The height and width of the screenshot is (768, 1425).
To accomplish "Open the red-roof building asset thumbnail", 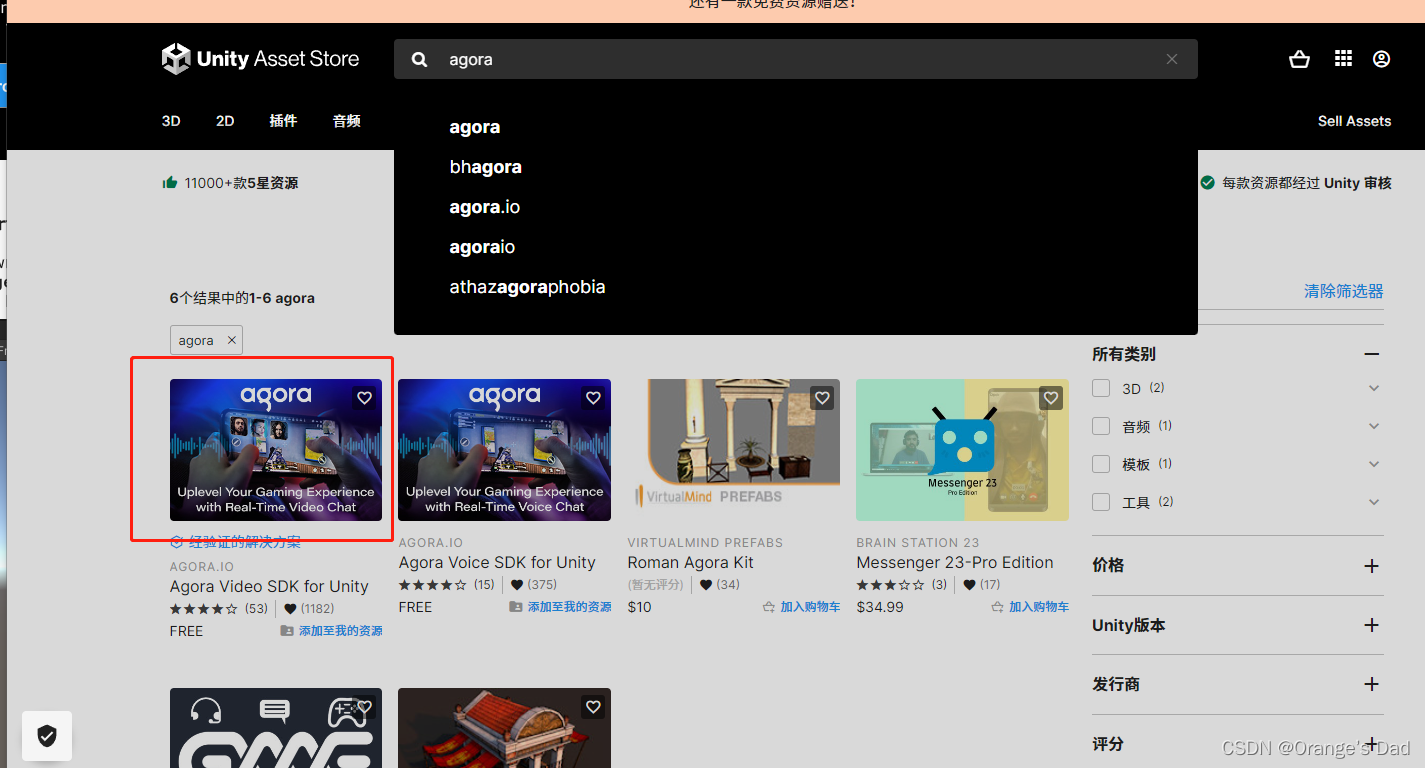I will (504, 728).
